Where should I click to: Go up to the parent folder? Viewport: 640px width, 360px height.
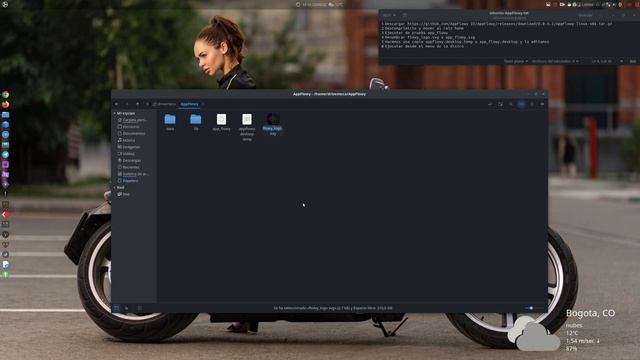pos(138,104)
